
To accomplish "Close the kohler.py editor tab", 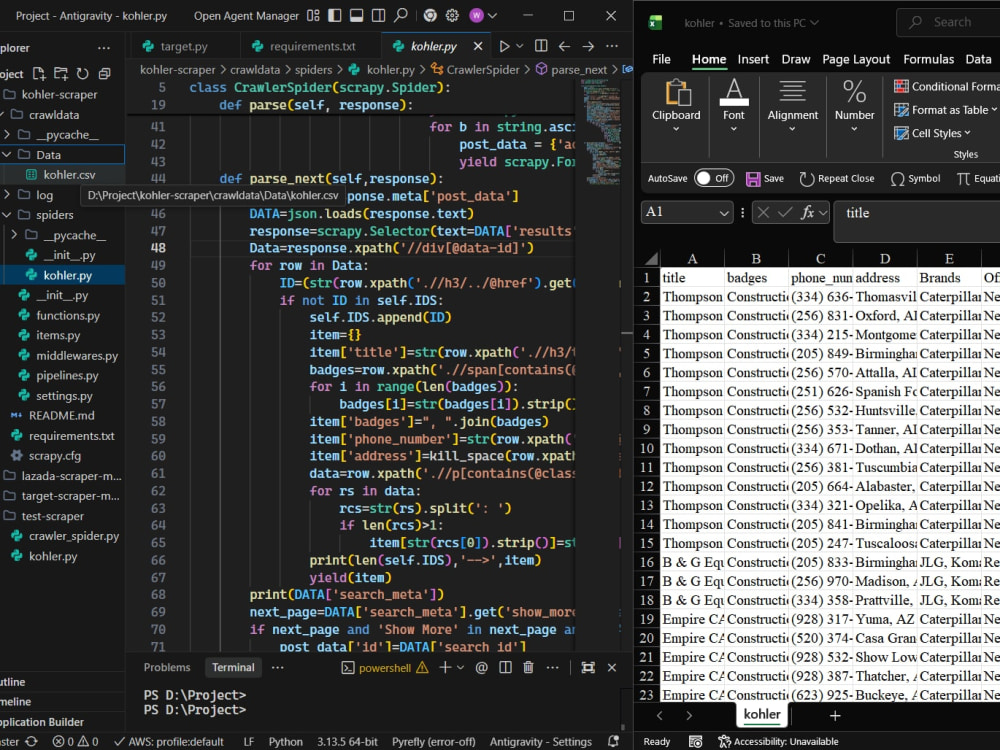I will tap(478, 46).
